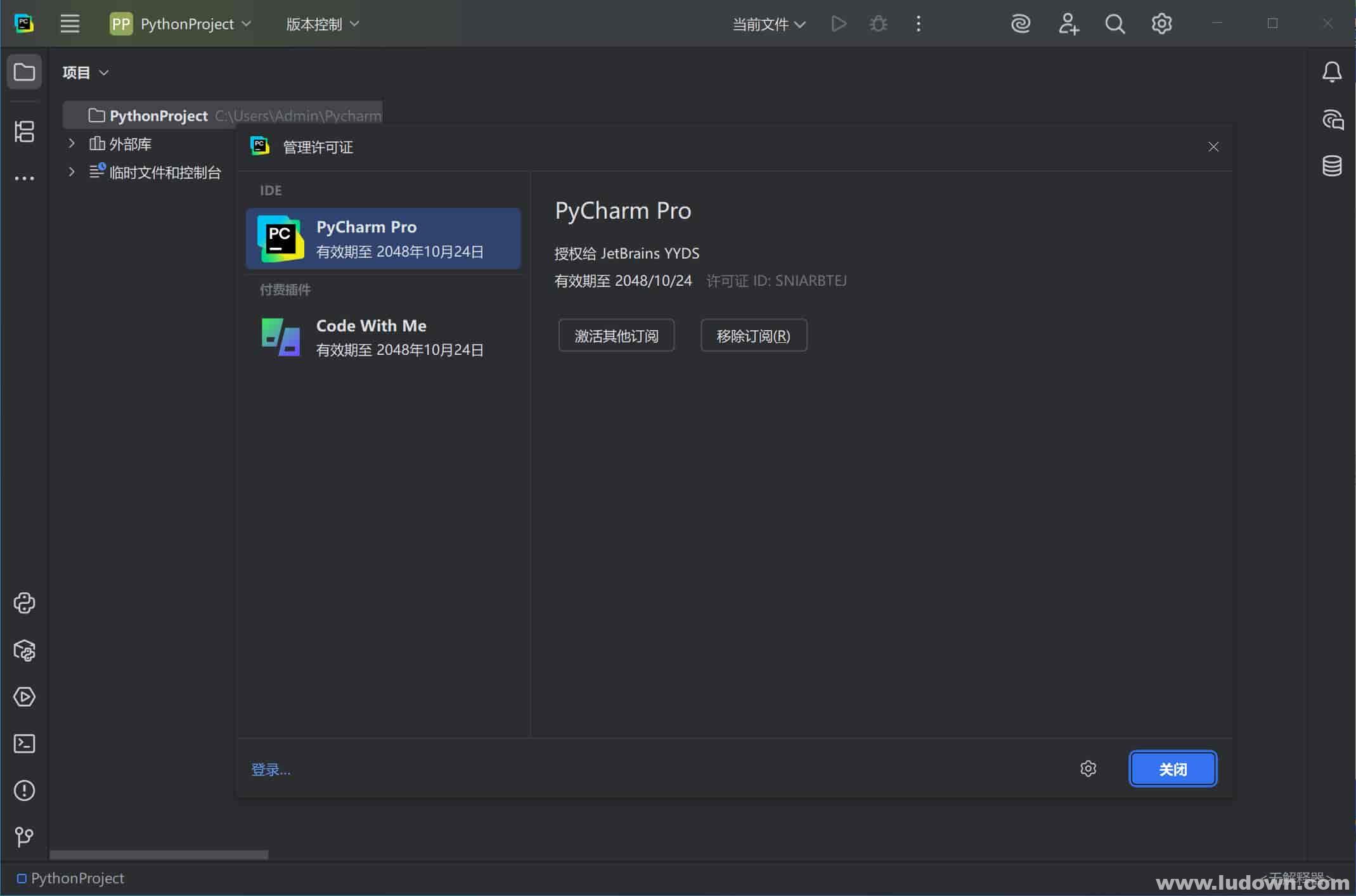Open the More Actions vertical dots menu

[x=919, y=24]
